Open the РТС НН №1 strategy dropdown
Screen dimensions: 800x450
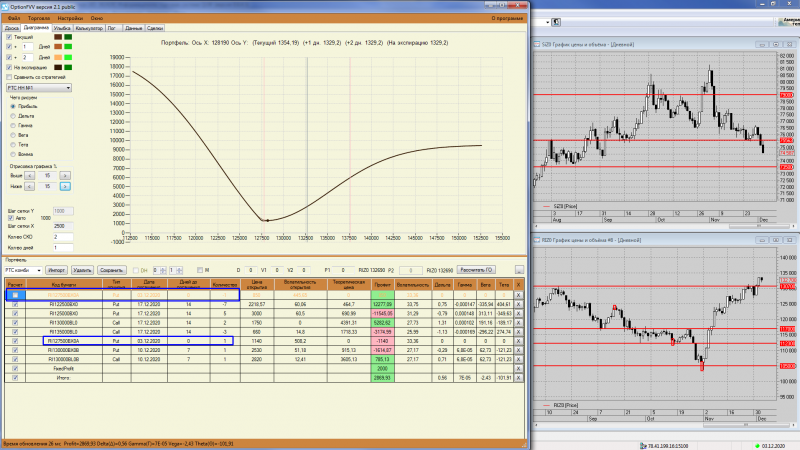point(39,88)
